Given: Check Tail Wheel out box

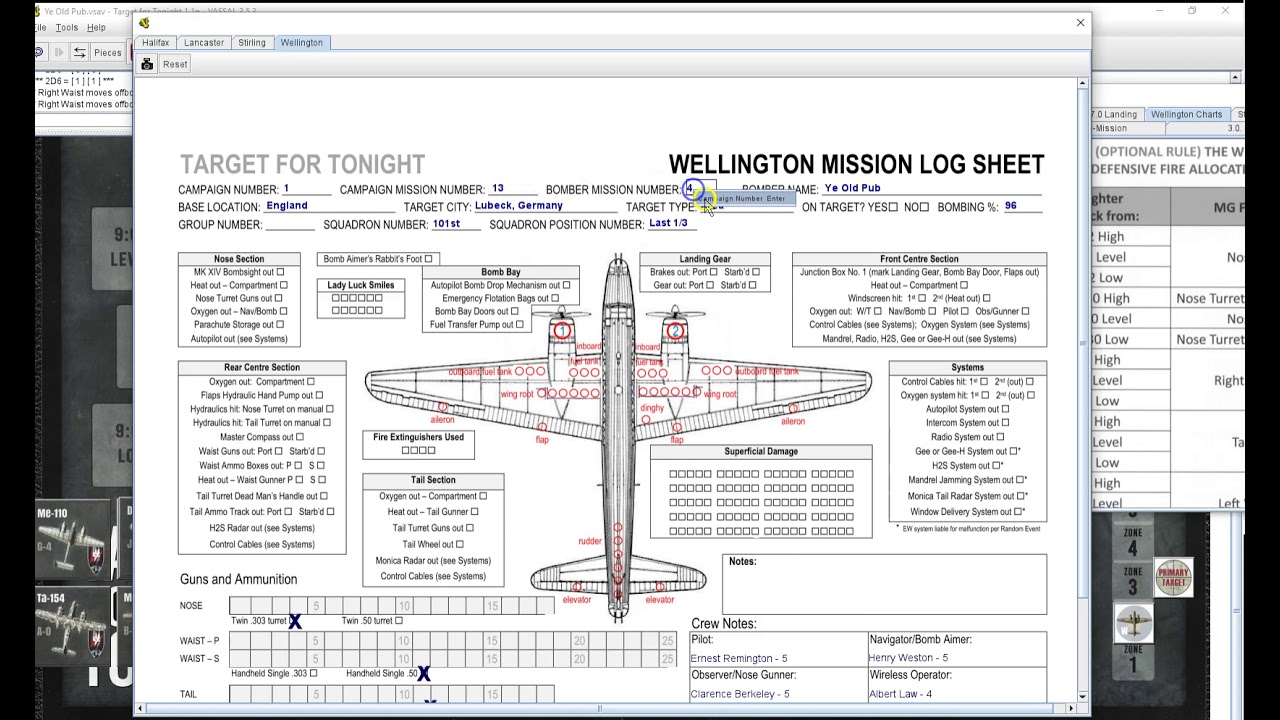Looking at the screenshot, I should point(459,544).
